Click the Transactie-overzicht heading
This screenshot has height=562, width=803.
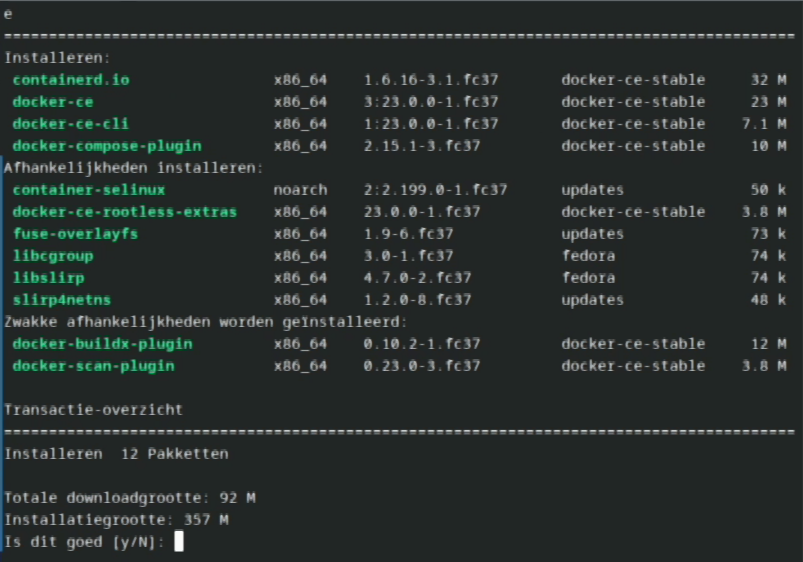point(93,410)
